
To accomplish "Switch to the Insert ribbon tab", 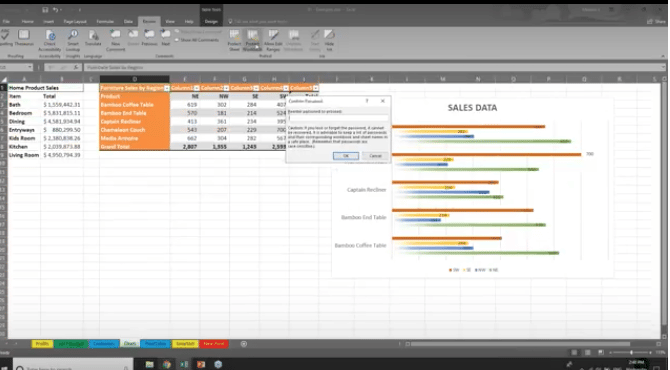I will pyautogui.click(x=48, y=21).
